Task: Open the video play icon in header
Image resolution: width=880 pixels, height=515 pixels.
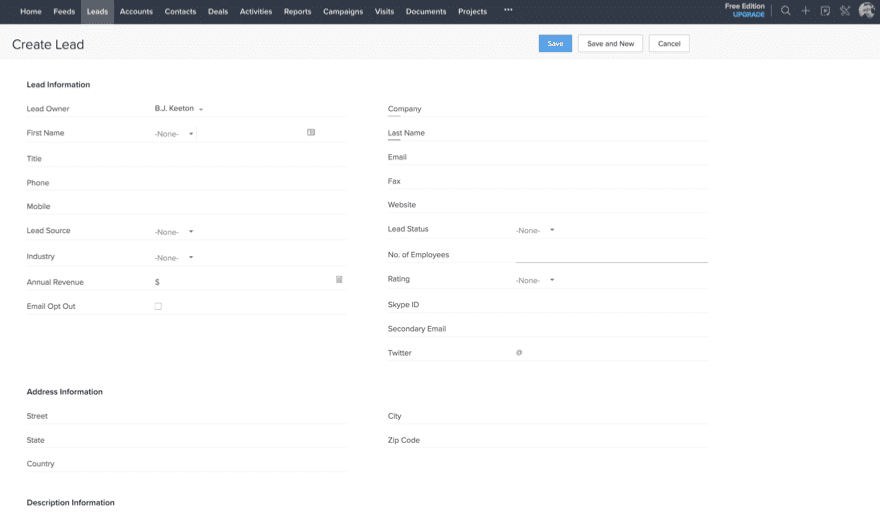Action: (x=825, y=11)
